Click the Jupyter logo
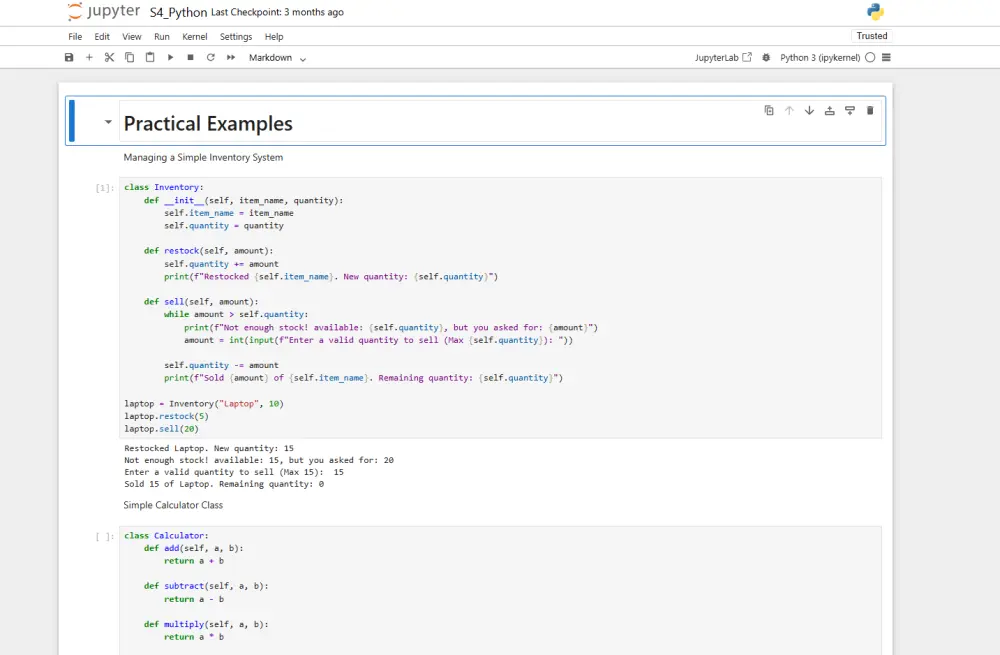 point(103,11)
